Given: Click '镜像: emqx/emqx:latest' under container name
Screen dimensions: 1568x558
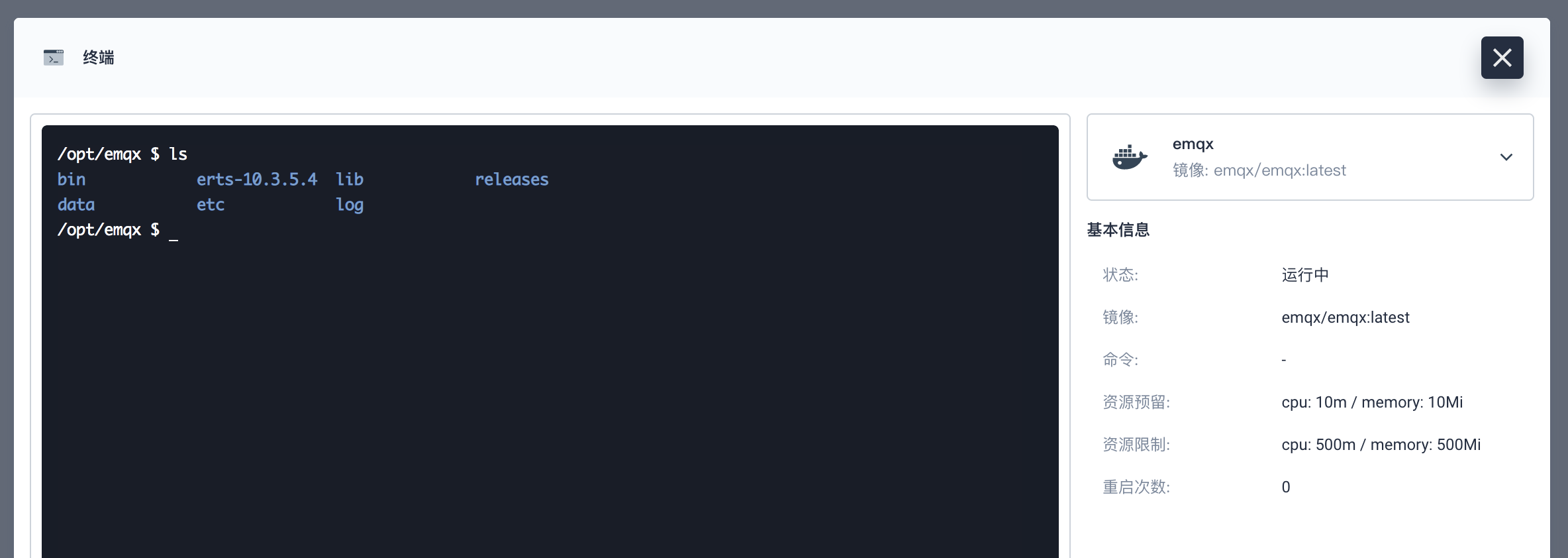Looking at the screenshot, I should coord(1259,170).
